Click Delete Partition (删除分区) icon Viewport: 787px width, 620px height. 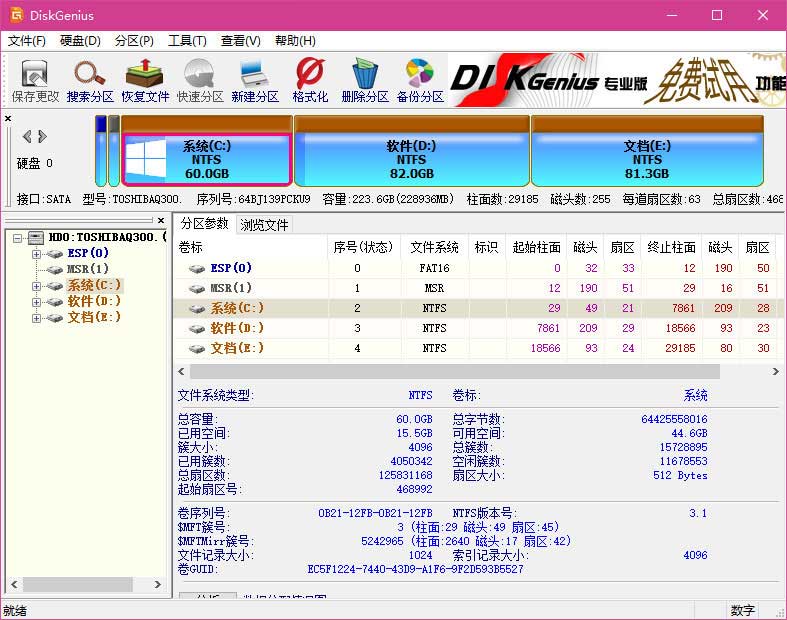tap(365, 80)
